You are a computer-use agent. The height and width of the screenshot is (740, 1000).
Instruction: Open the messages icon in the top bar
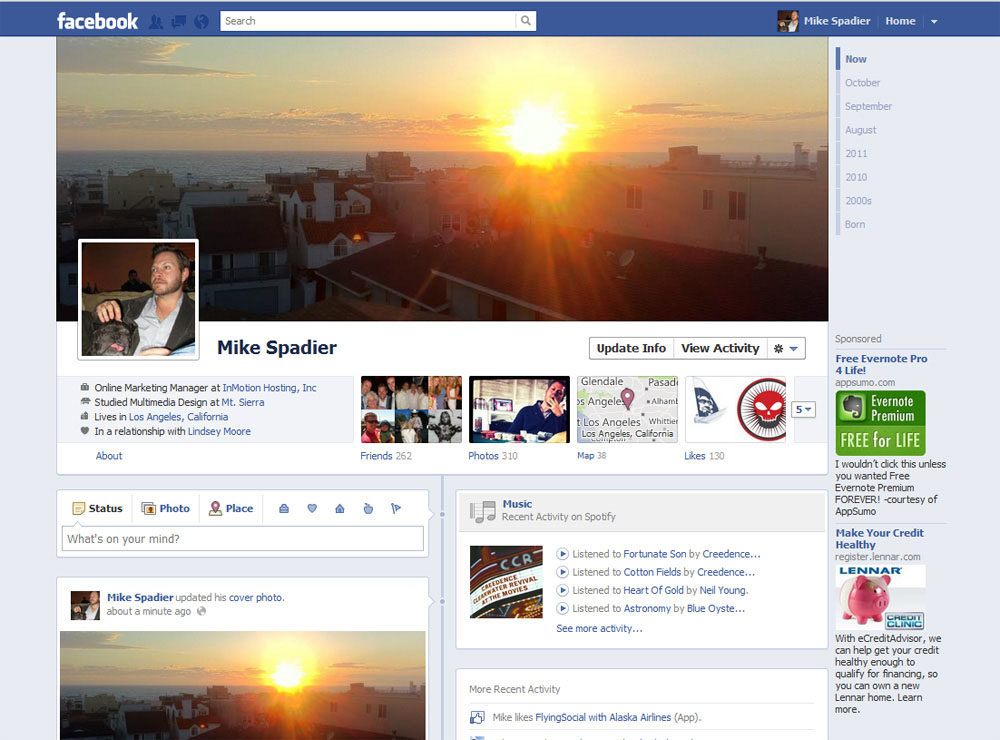(x=179, y=22)
